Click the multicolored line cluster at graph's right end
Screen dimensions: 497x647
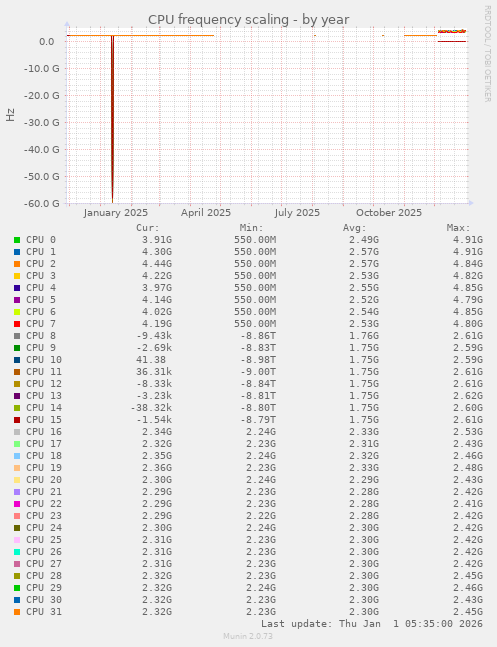click(452, 31)
